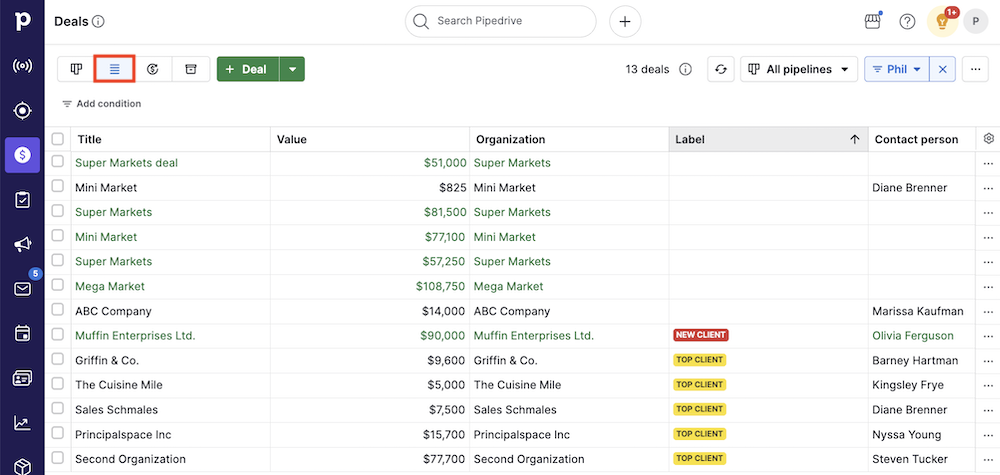Open the Phil filter dropdown
Screen dimensions: 1000x475
pos(896,69)
